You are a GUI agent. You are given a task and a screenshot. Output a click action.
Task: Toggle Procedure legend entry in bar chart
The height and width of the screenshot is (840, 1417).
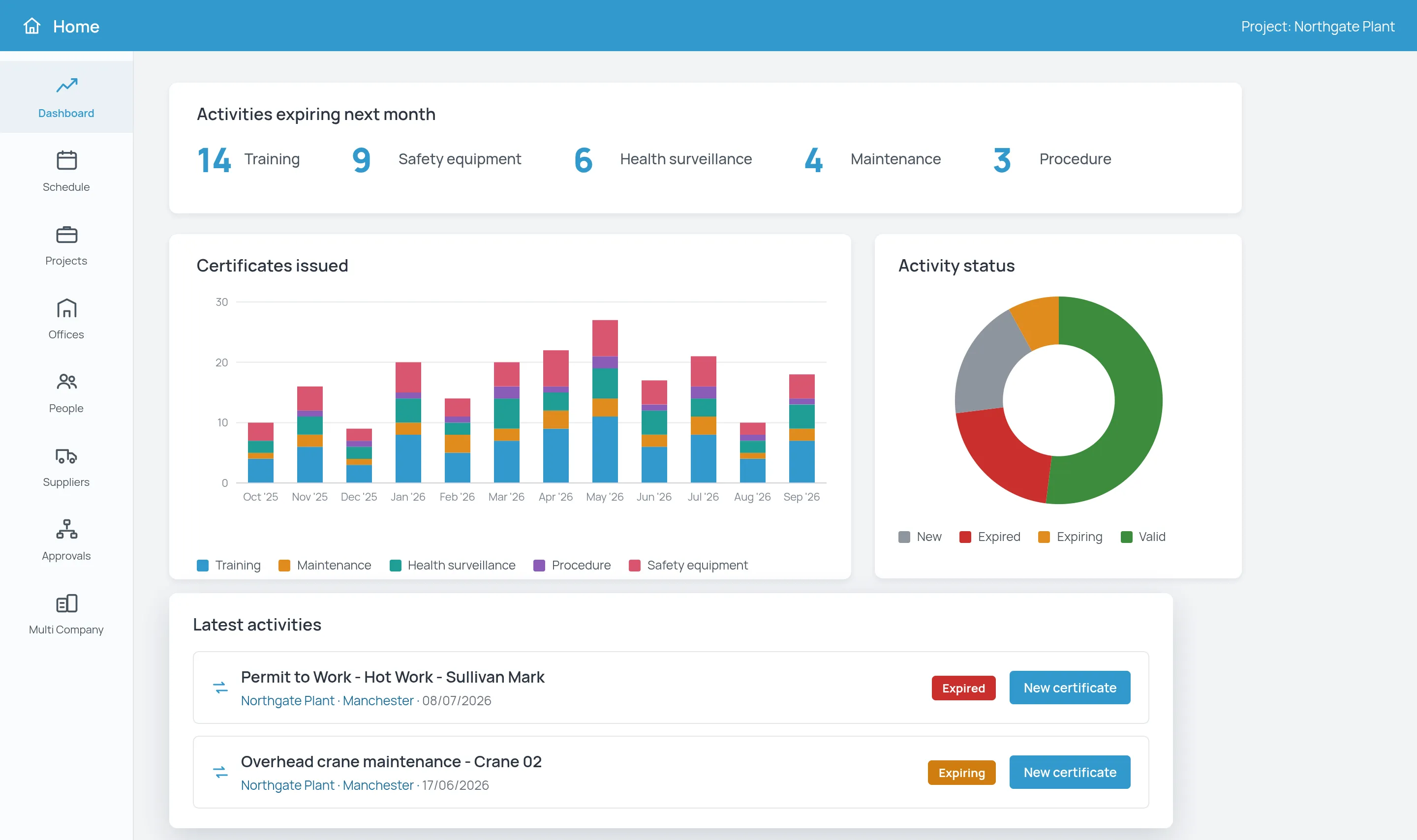coord(572,565)
